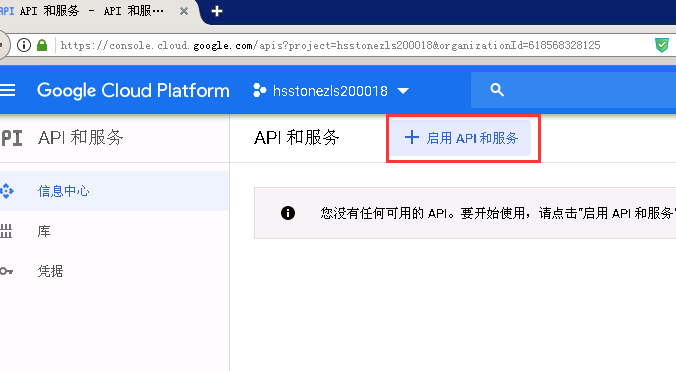Click the API 和服务 page heading
This screenshot has width=676, height=371.
pos(297,138)
